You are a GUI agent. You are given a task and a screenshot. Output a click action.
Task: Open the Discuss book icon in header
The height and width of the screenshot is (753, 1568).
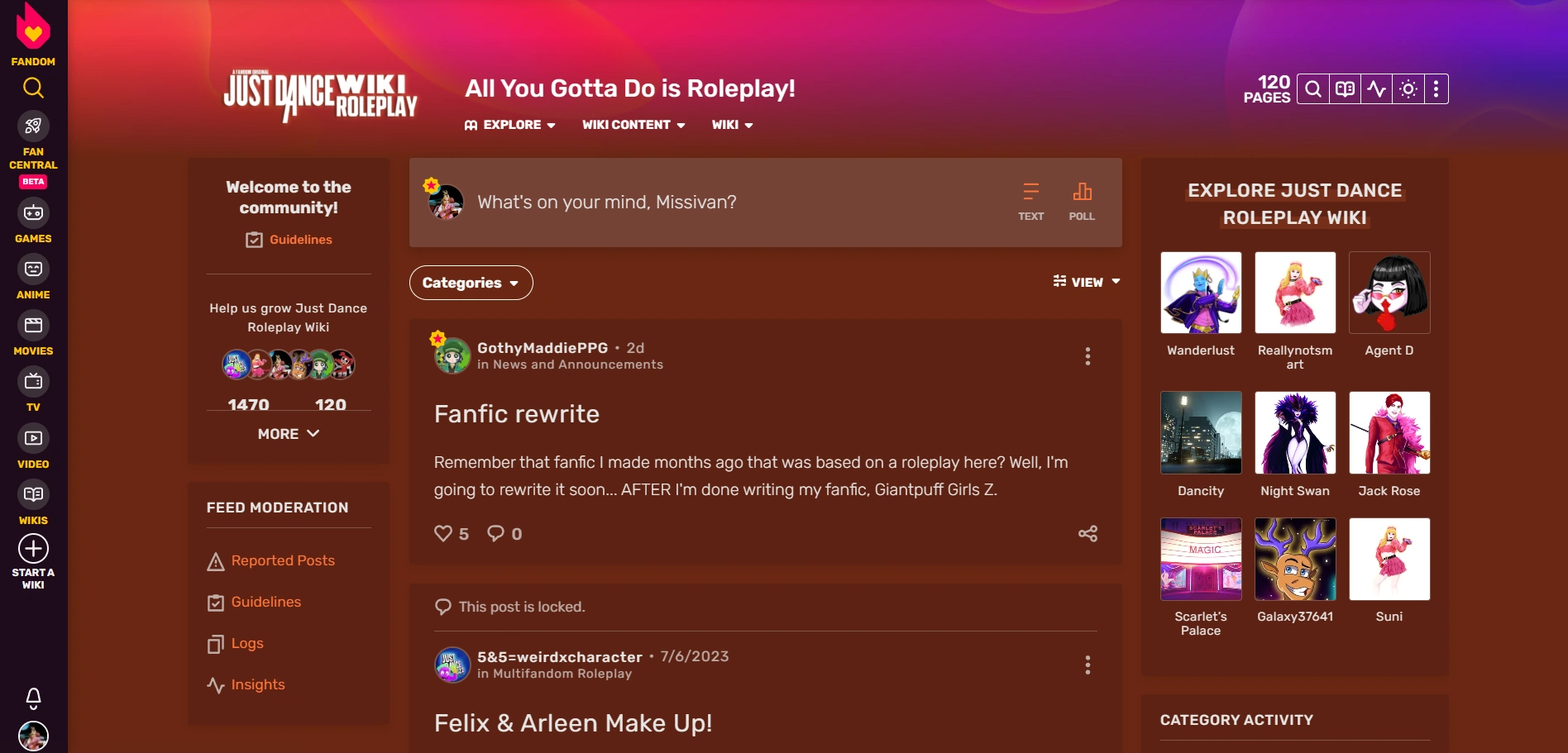(1346, 89)
